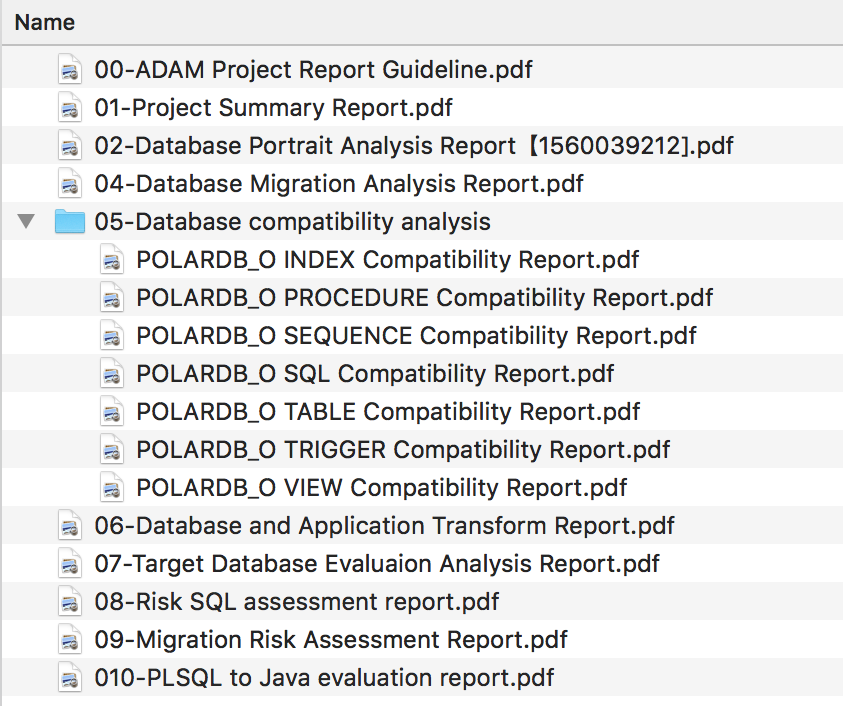Select POLARDB_O SQL Compatibility Report.pdf name
Viewport: 843px width, 706px height.
375,374
